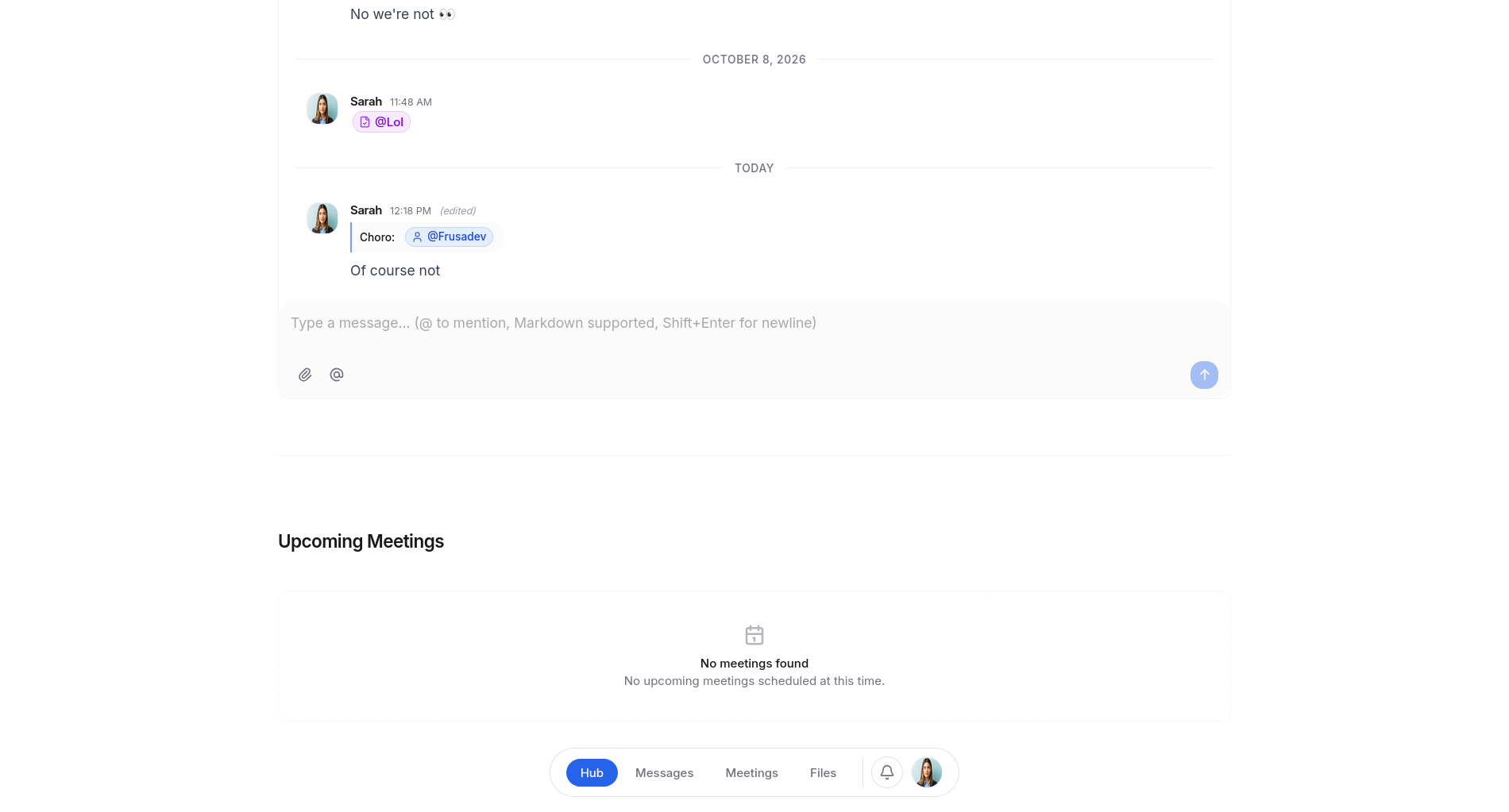Open profile avatar in bottom navigation

[927, 772]
